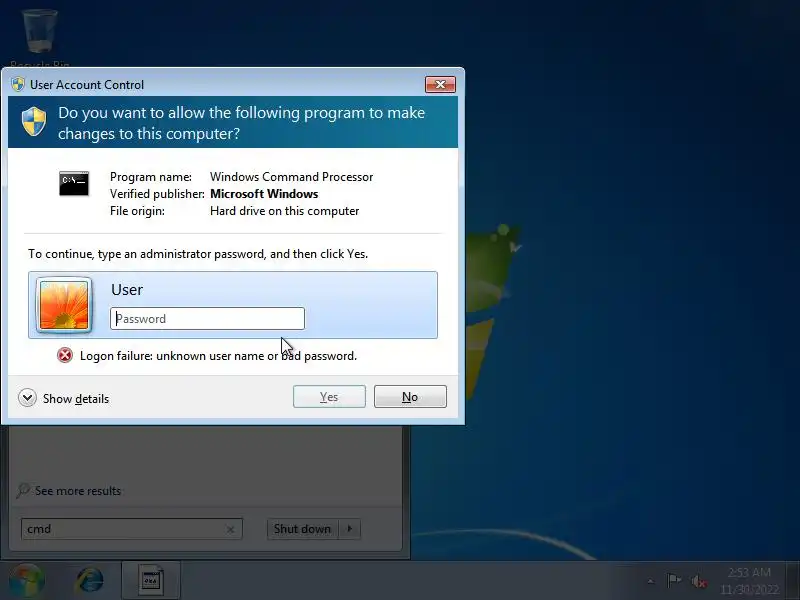Click the No button in UAC dialog
This screenshot has height=600, width=800.
point(410,396)
